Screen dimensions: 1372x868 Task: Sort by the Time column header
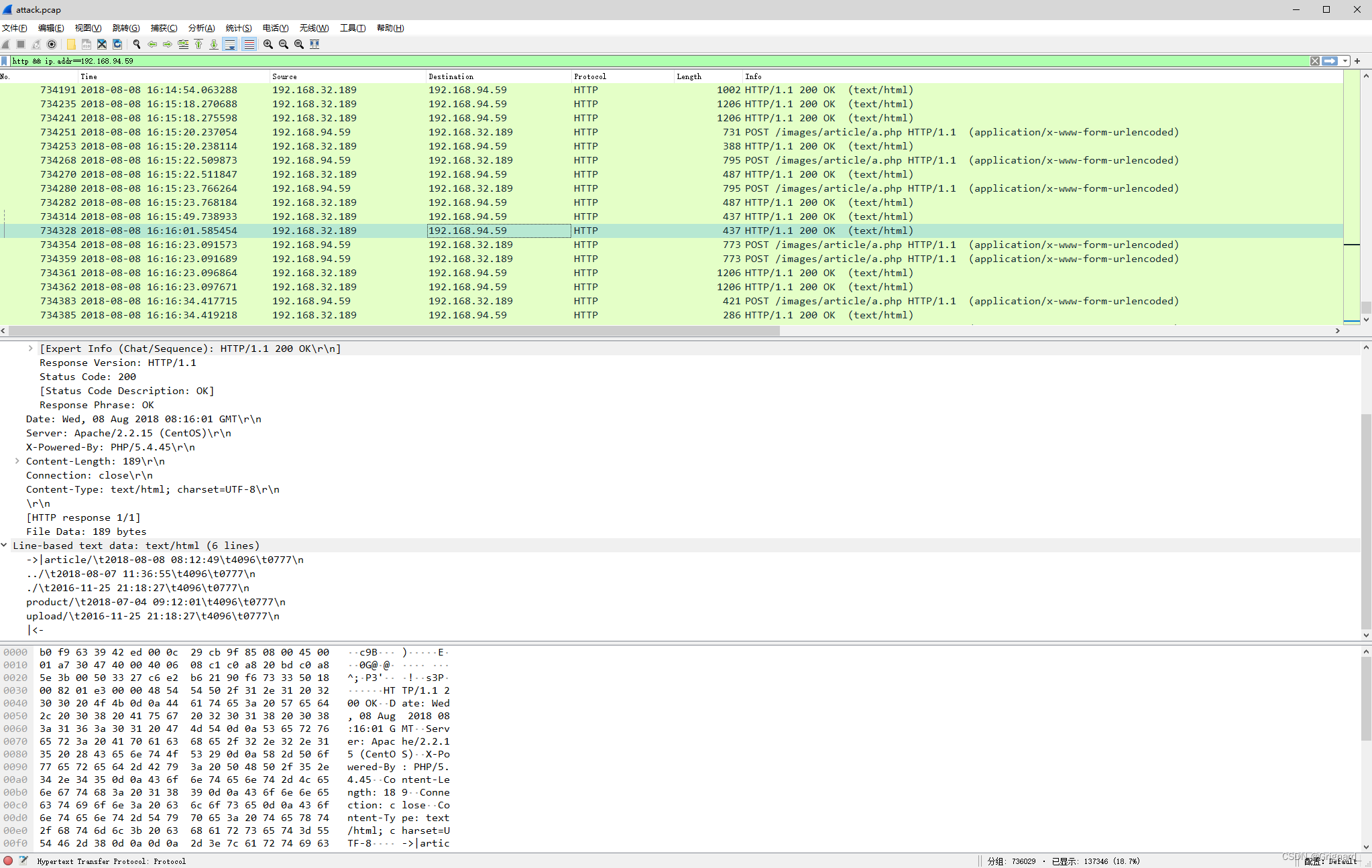[174, 76]
